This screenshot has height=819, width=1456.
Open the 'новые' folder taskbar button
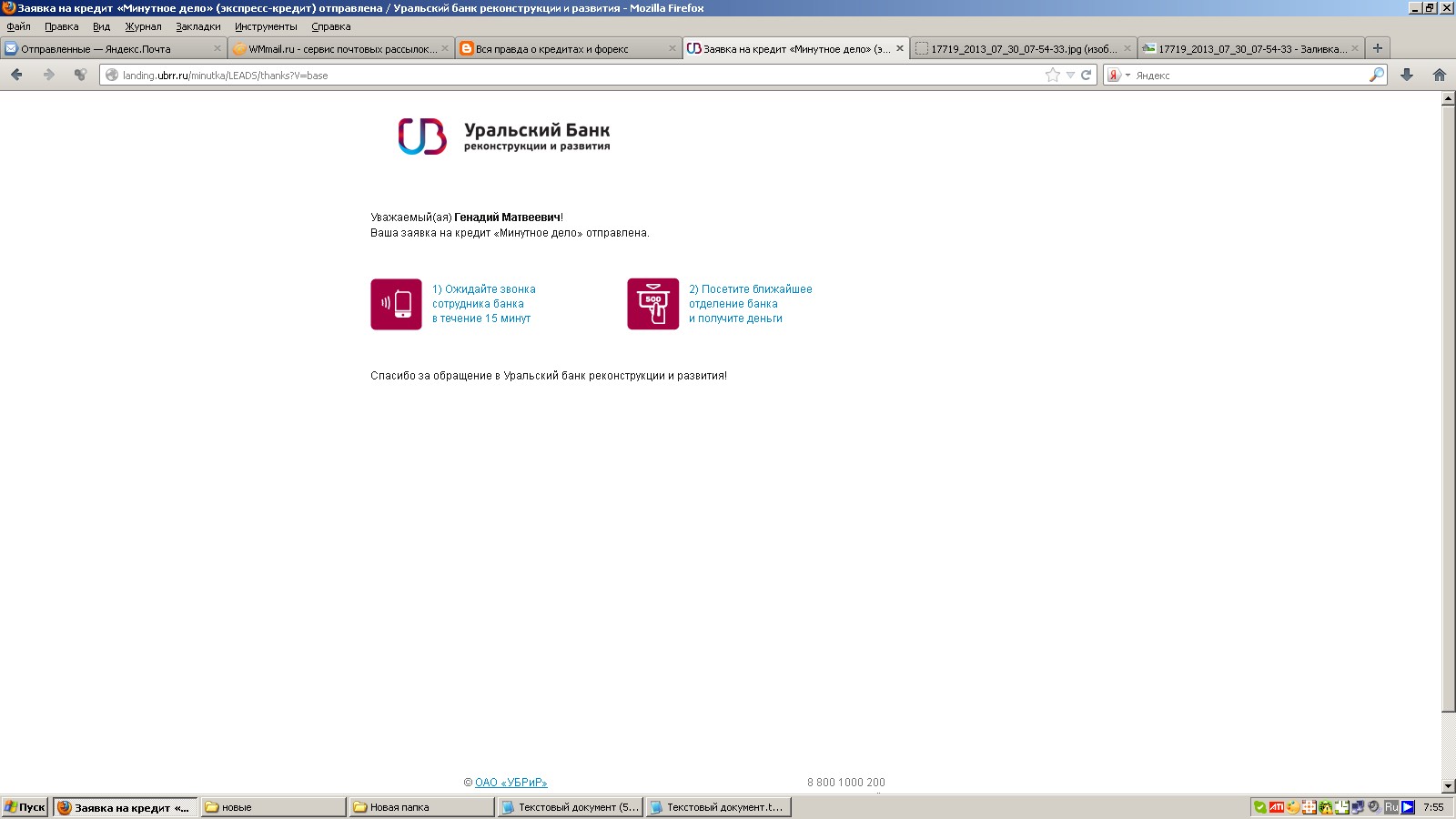(273, 807)
